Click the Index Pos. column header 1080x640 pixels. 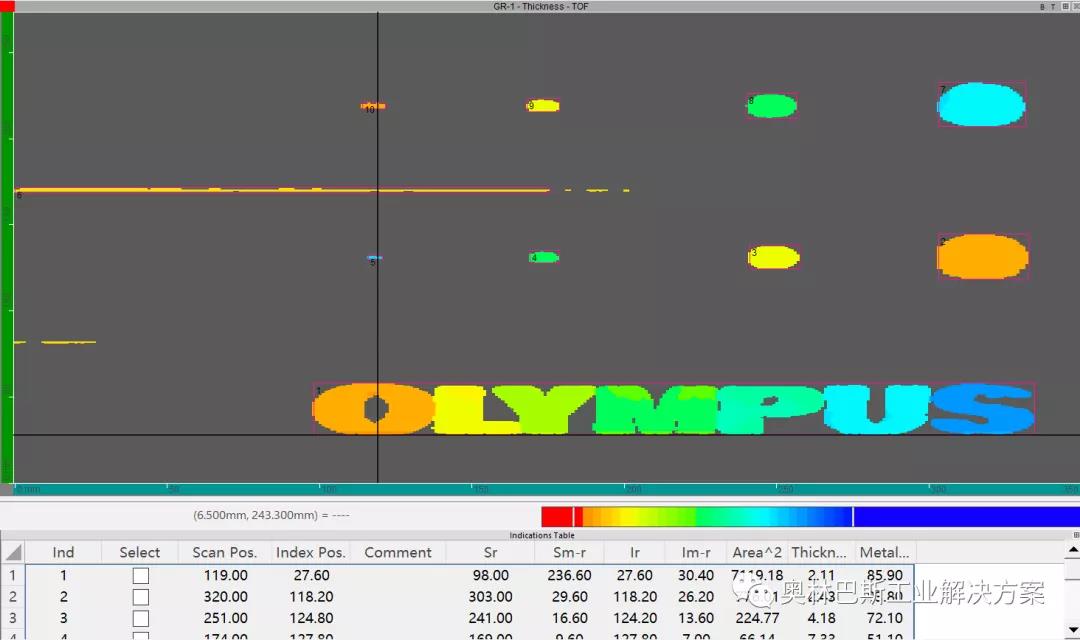coord(311,553)
